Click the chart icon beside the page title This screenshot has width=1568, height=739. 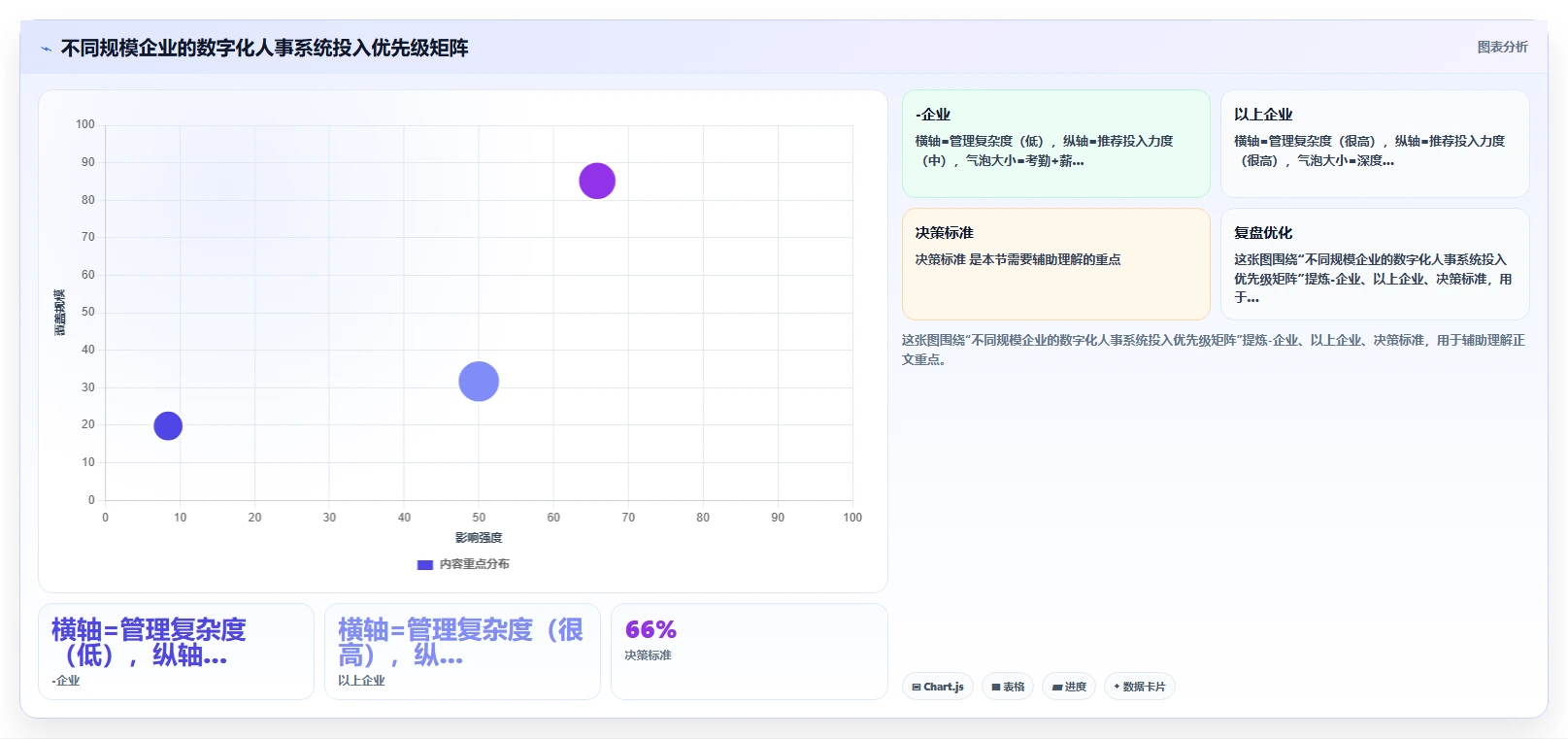46,49
